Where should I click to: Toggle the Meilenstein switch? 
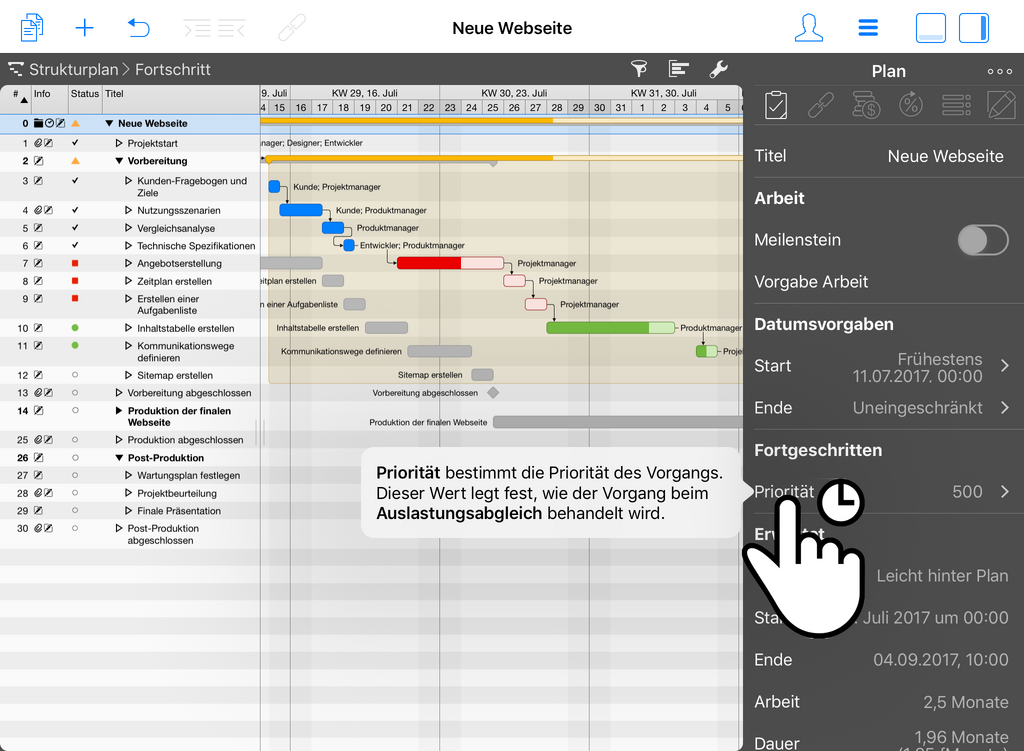pyautogui.click(x=982, y=240)
